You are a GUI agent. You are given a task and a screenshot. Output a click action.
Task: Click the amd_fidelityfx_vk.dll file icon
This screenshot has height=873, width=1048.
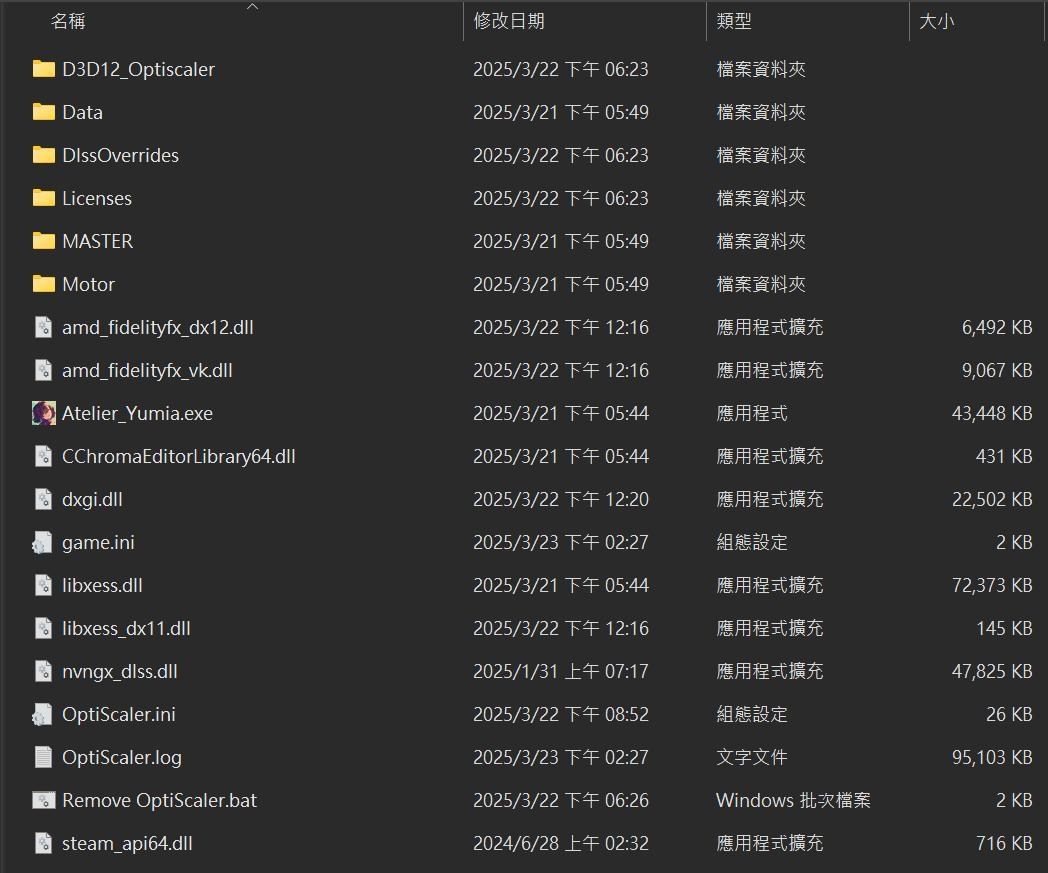44,370
